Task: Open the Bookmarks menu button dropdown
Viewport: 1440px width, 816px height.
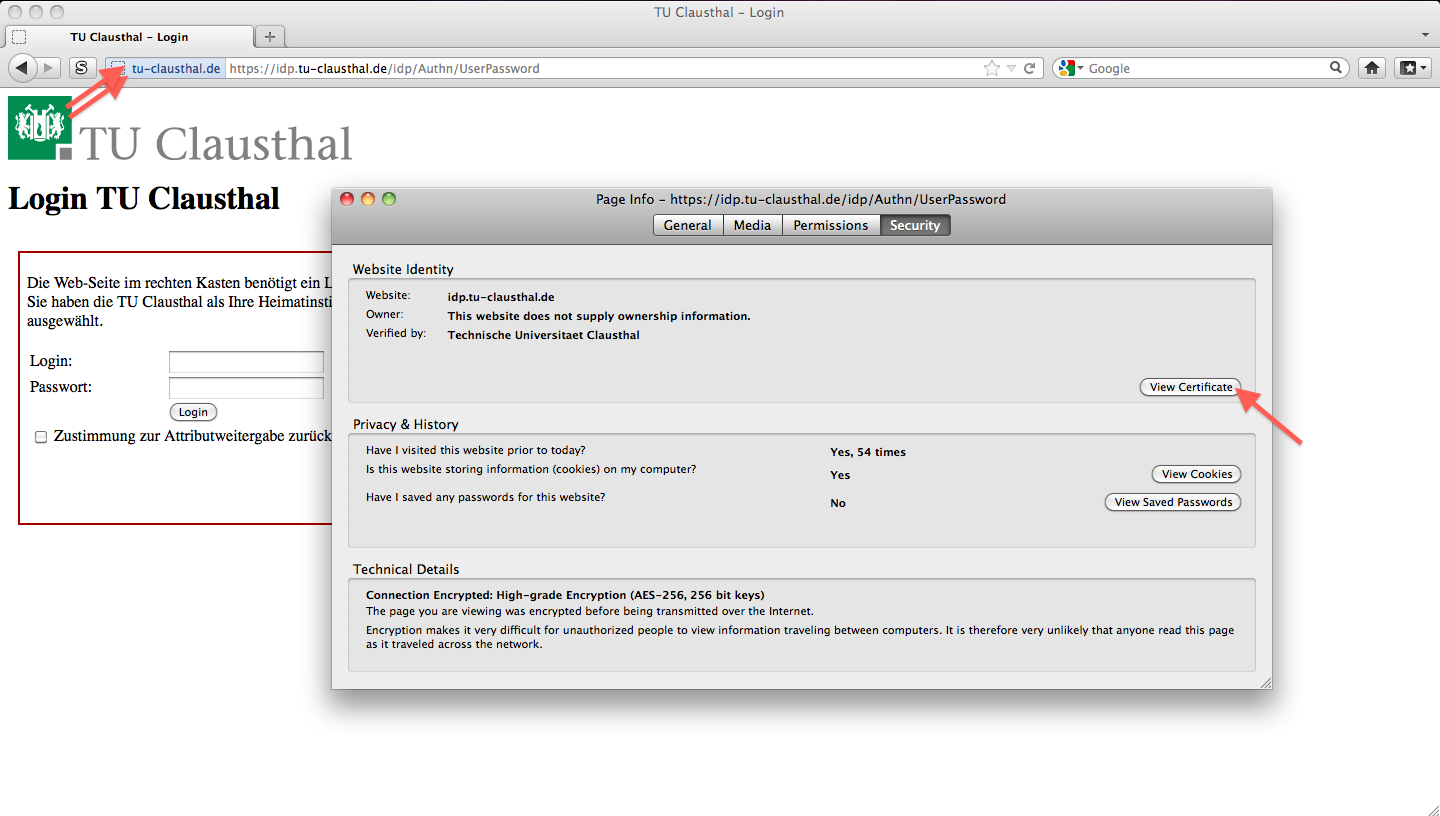Action: pyautogui.click(x=1412, y=68)
